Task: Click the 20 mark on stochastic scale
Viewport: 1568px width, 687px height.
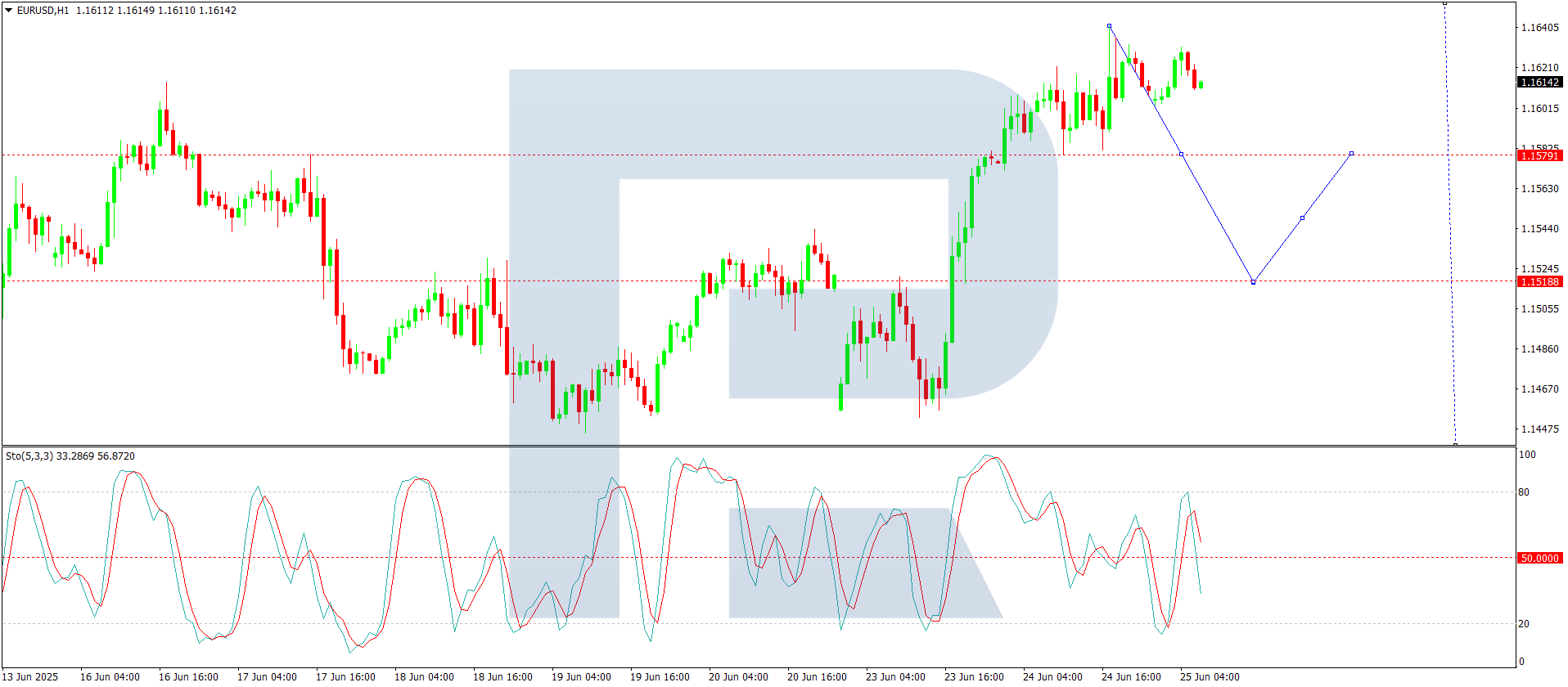Action: [1524, 624]
